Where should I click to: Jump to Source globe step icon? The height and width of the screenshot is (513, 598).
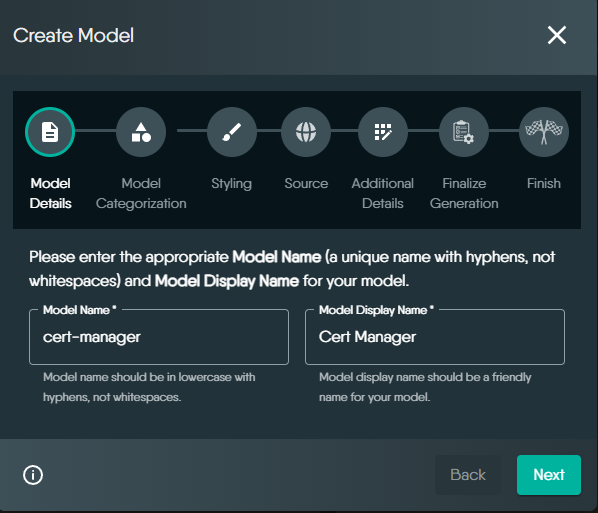click(306, 132)
